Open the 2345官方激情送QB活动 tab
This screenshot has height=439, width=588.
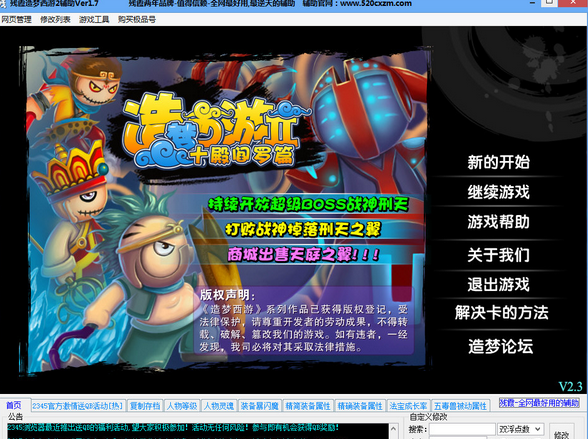[x=78, y=406]
